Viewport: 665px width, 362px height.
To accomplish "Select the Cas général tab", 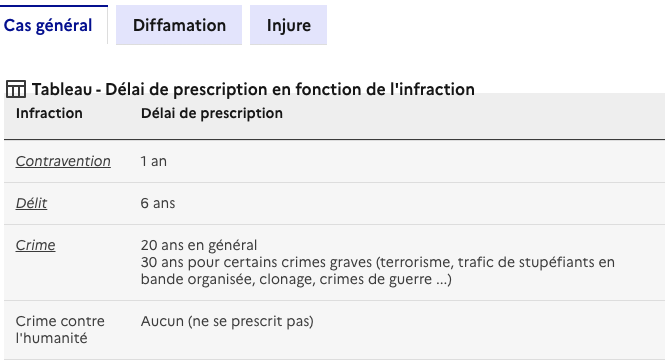I will 48,25.
